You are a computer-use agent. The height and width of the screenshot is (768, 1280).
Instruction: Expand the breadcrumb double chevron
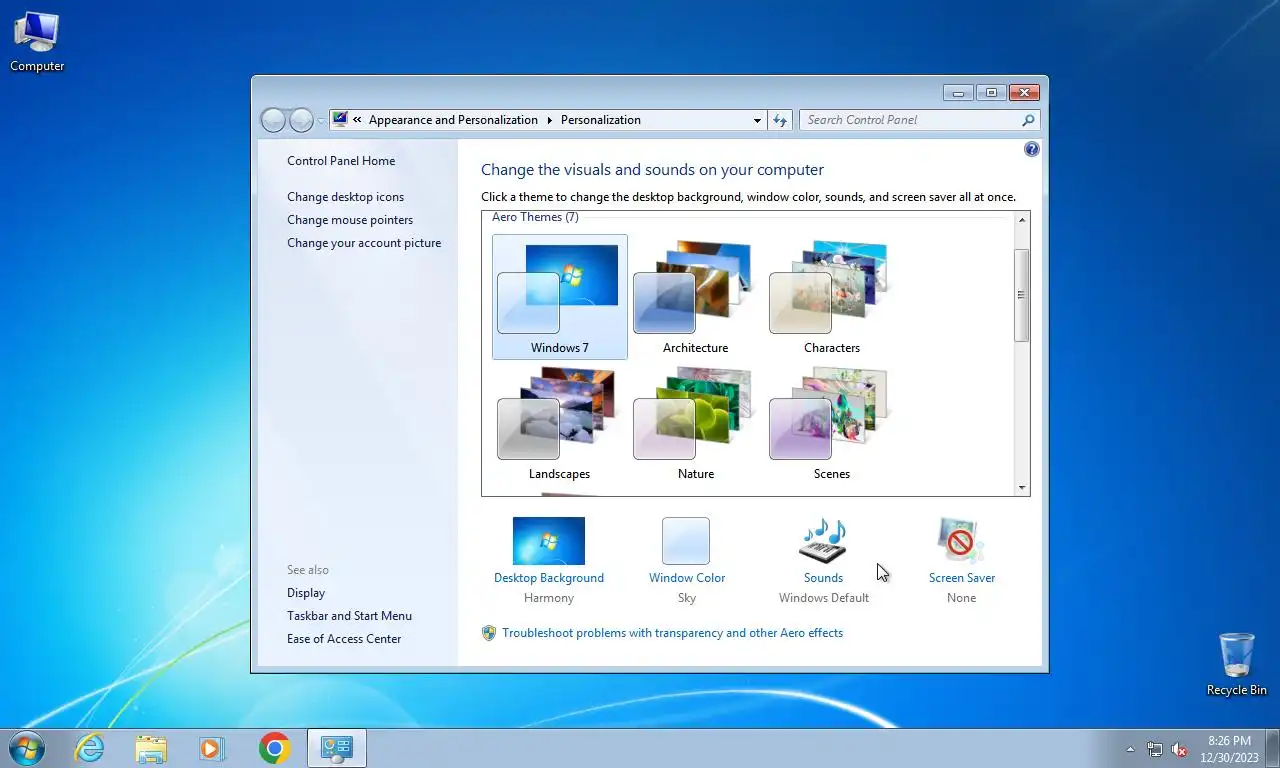pyautogui.click(x=357, y=120)
